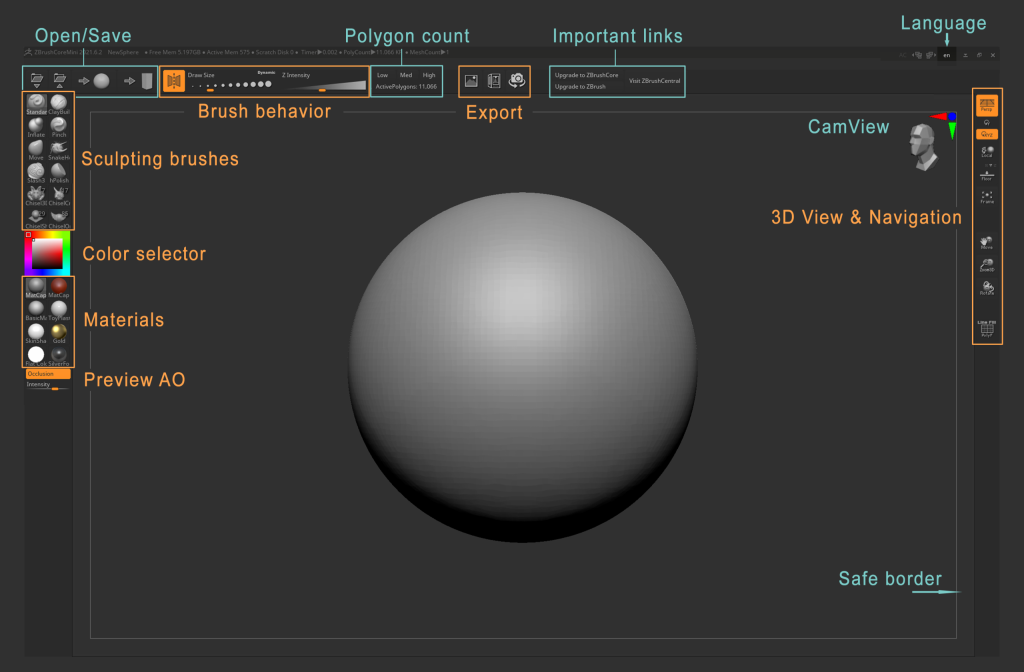Click the Rotate view icon

click(987, 288)
